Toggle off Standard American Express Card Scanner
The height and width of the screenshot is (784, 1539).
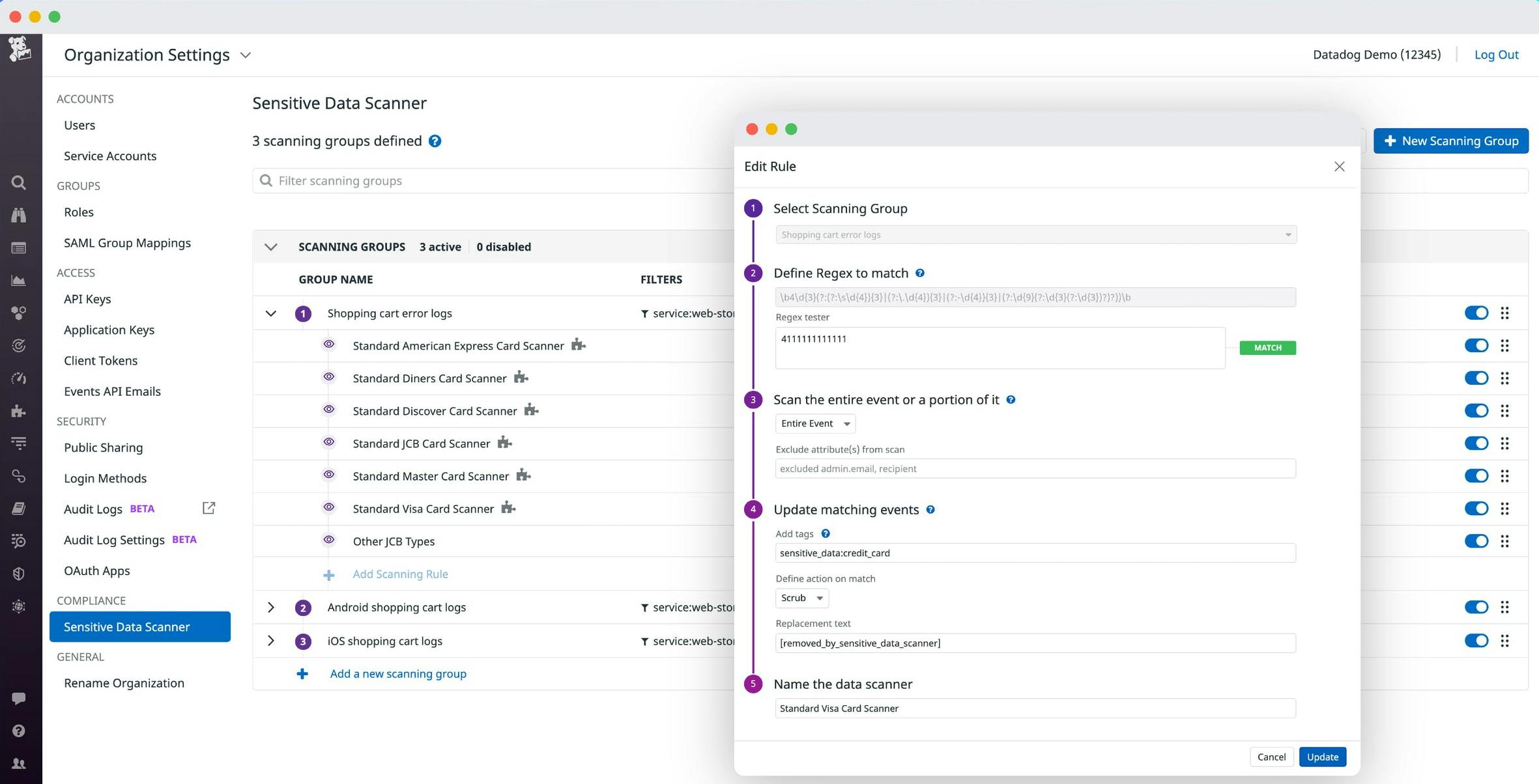pos(1476,346)
